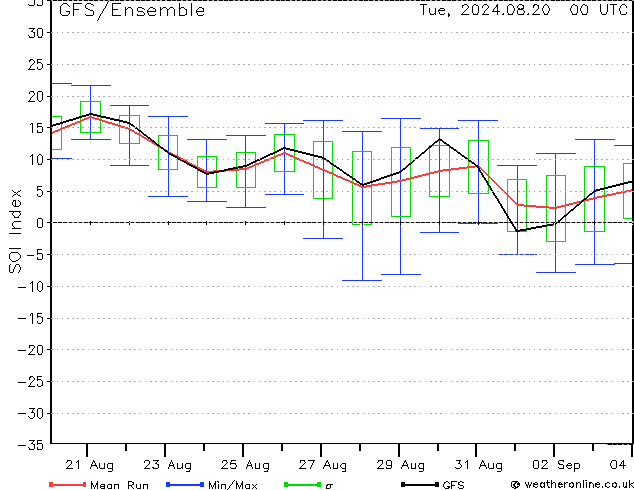Click the GFS line peak on 30 Aug
This screenshot has width=634, height=490.
click(440, 139)
